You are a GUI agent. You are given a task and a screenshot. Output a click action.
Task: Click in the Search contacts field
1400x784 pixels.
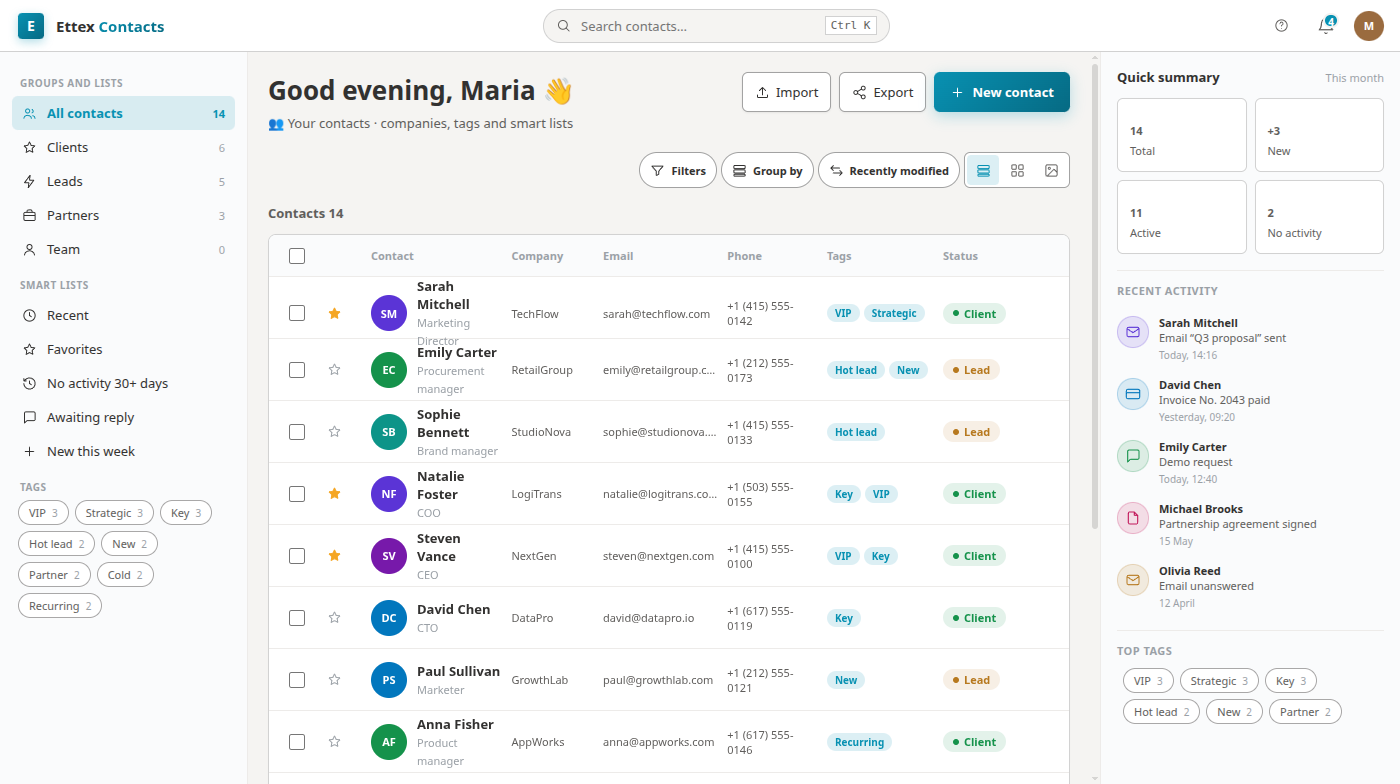(716, 26)
